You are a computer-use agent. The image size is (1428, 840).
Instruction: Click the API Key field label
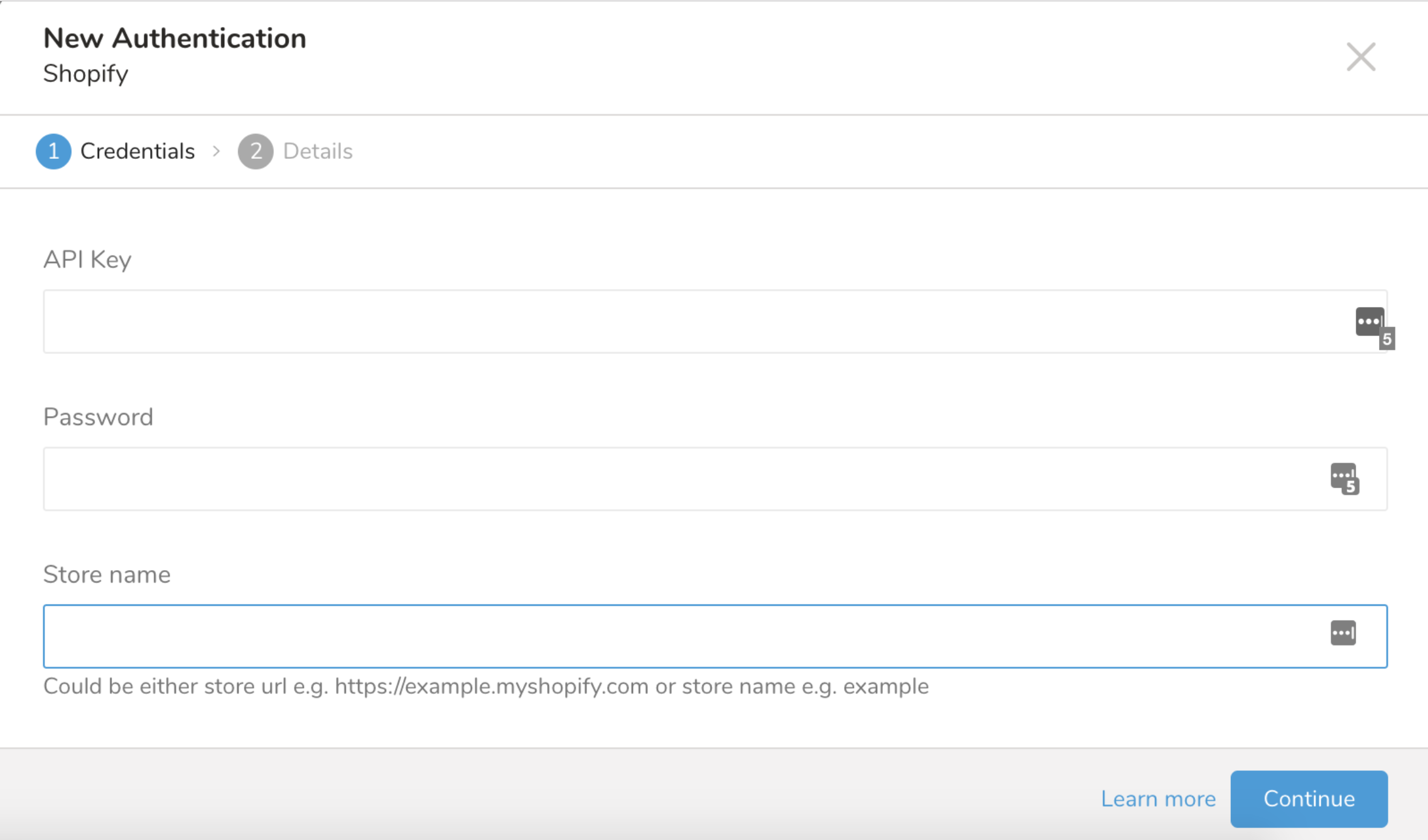[x=87, y=259]
